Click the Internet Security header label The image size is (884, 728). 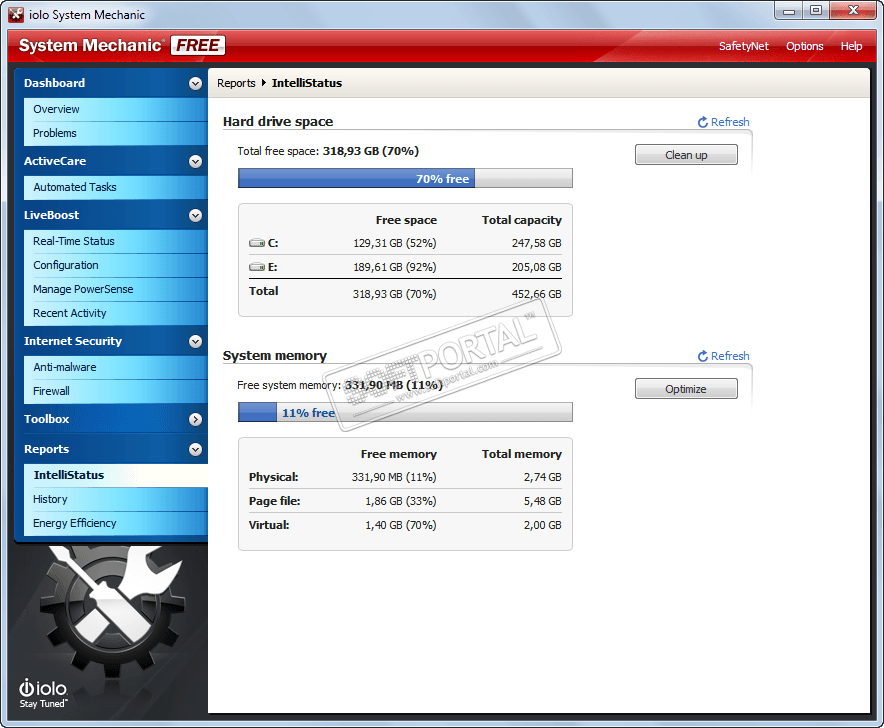tap(73, 341)
